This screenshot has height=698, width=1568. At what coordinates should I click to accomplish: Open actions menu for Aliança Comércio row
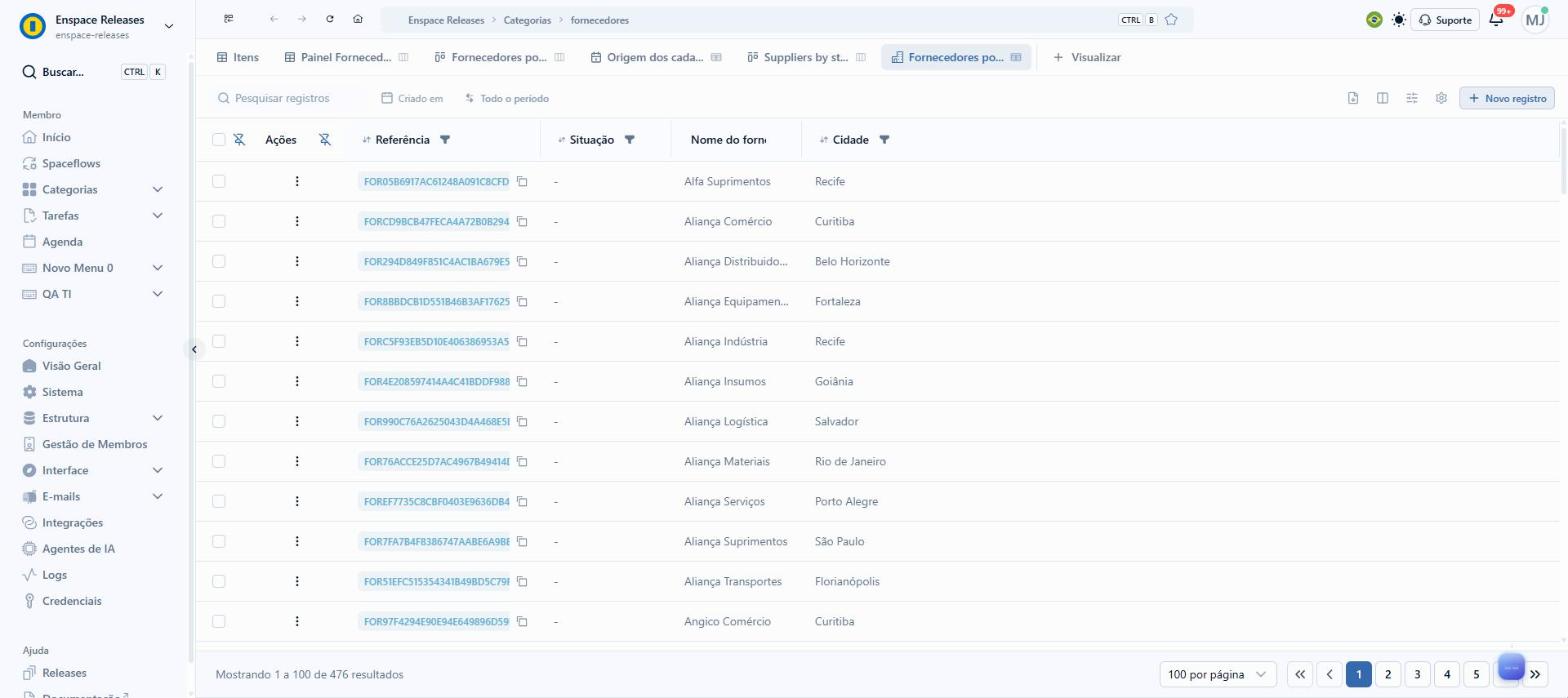click(297, 221)
